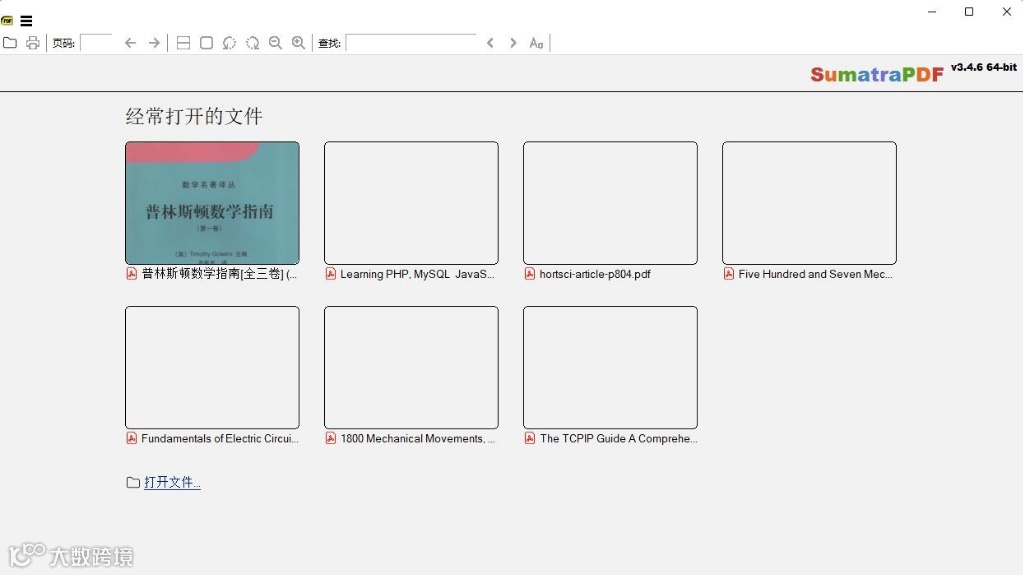The width and height of the screenshot is (1023, 575).
Task: Open Learning PHP, MySQL thumbnail
Action: (x=411, y=203)
